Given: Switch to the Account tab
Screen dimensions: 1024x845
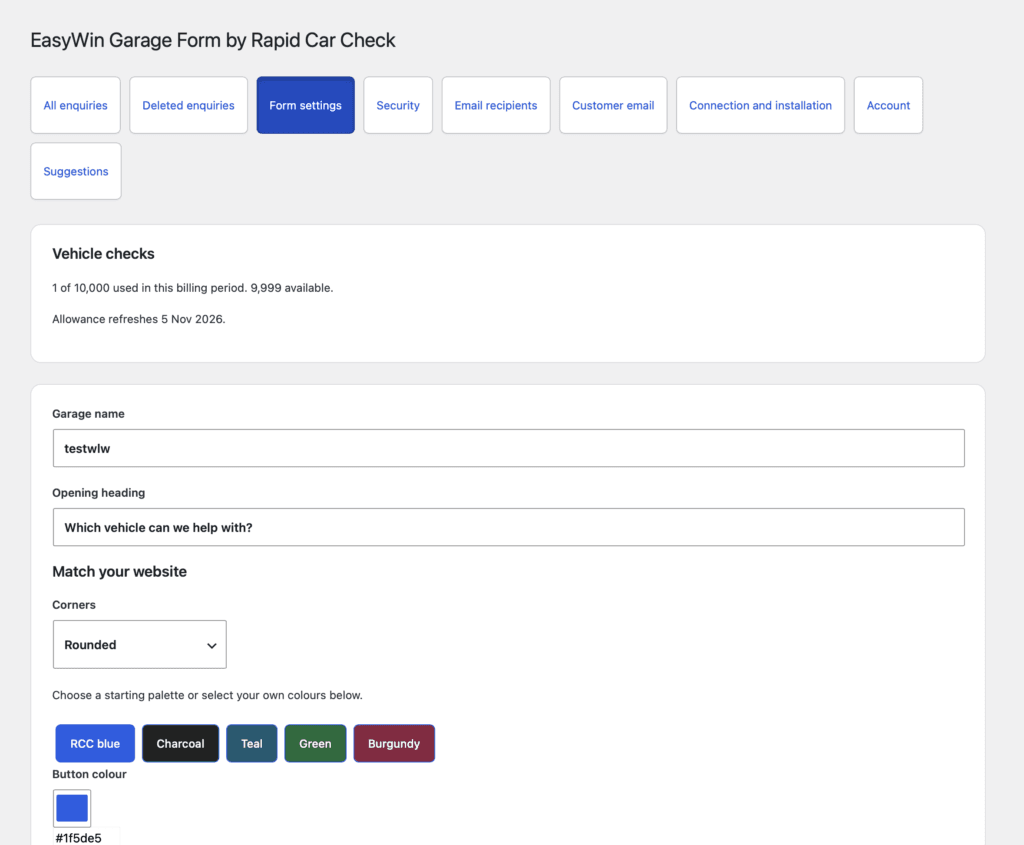Looking at the screenshot, I should point(888,105).
